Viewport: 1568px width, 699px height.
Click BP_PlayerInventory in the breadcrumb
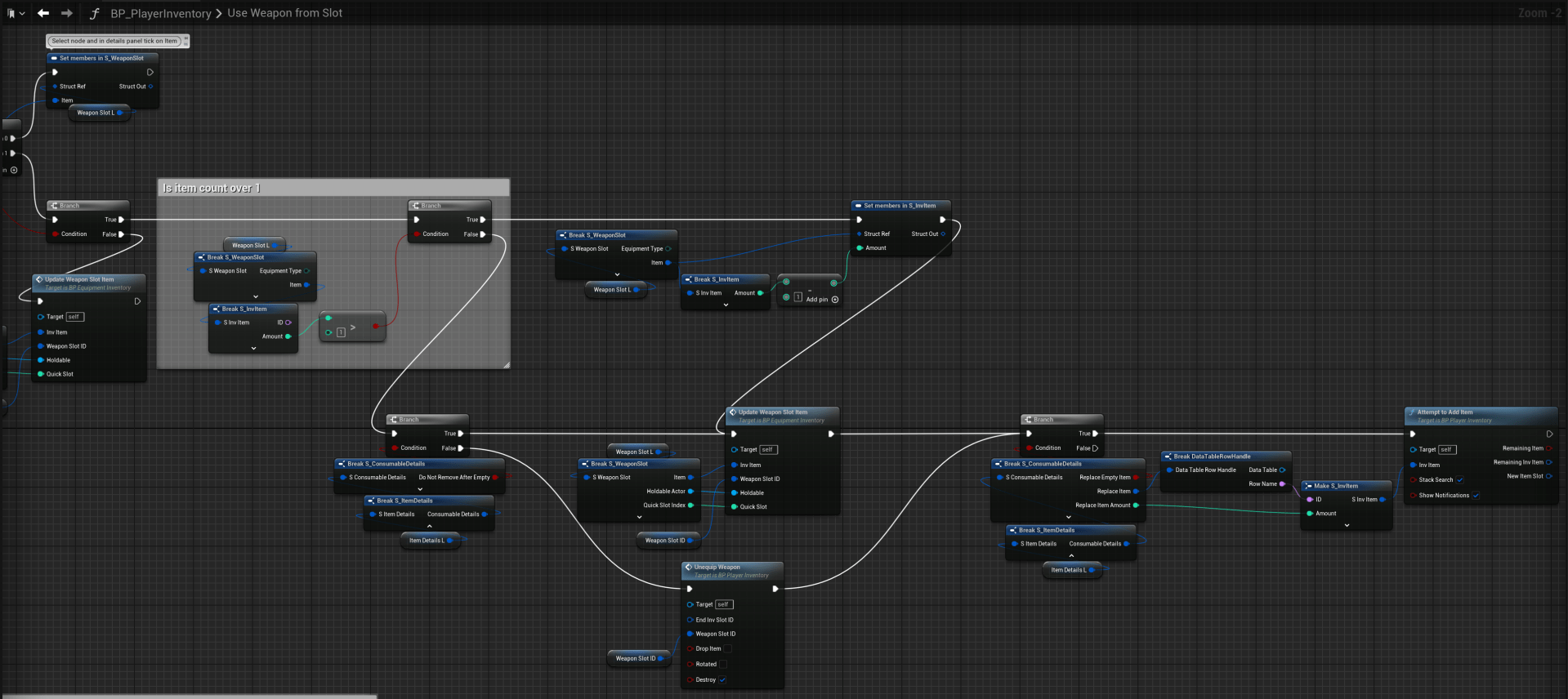(161, 14)
